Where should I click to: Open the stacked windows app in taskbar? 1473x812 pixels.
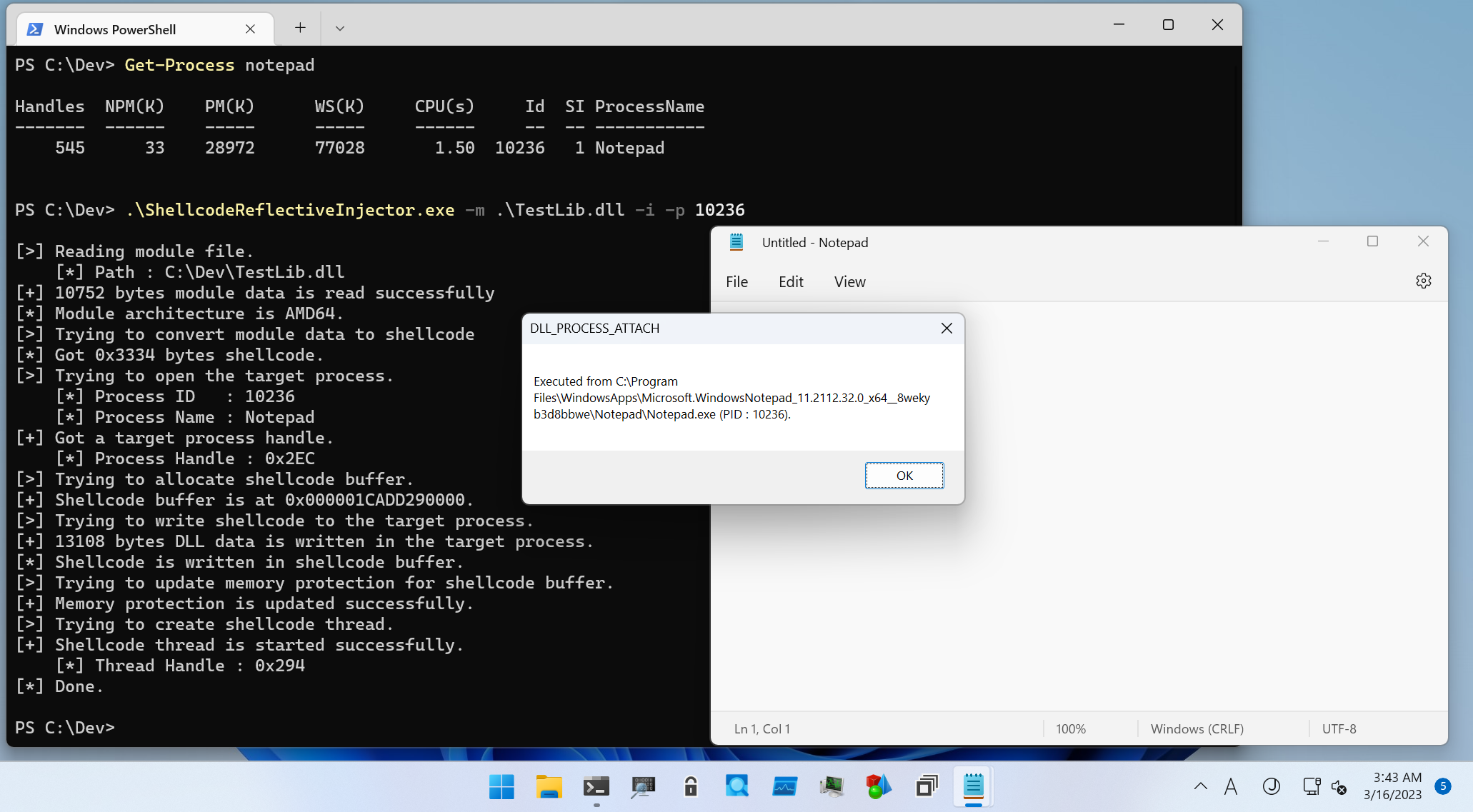[x=926, y=786]
